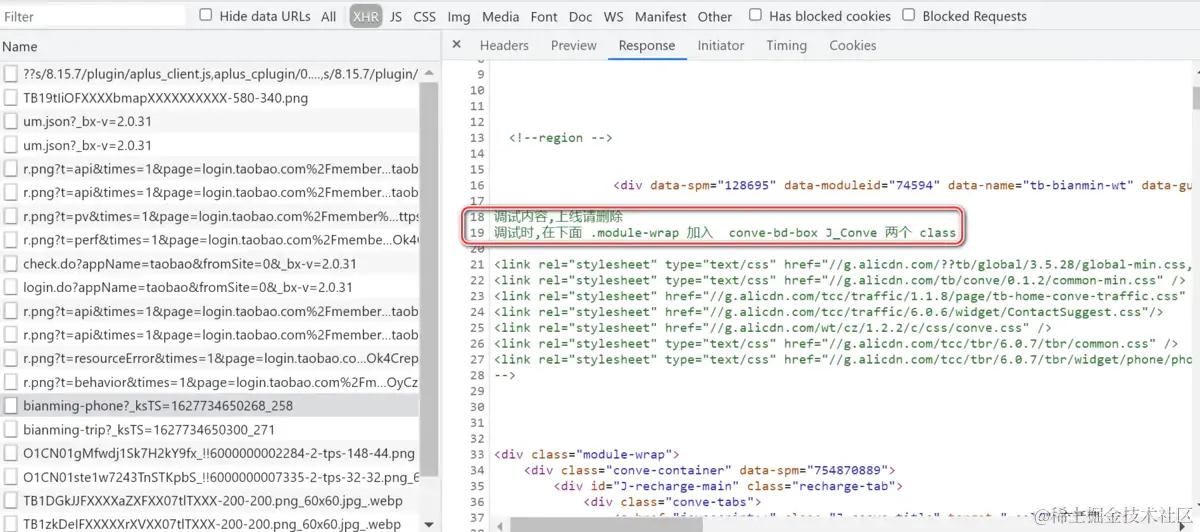The image size is (1200, 532).
Task: Click file icon of TB19tIiOFXXXXbmap png request
Action: coord(11,98)
